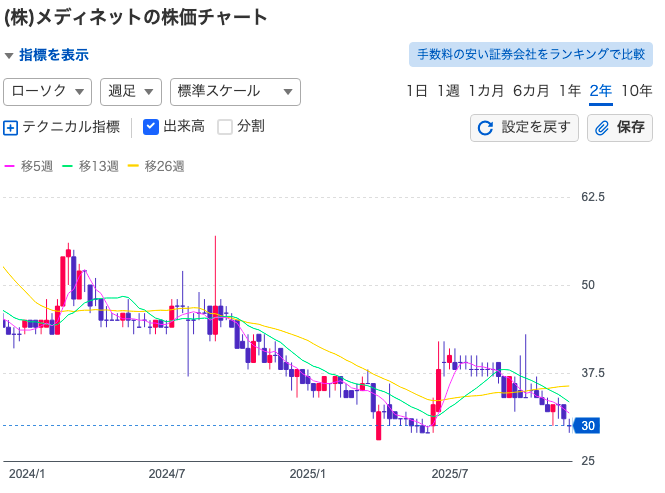Click the 移5週 purple legend line

11,166
